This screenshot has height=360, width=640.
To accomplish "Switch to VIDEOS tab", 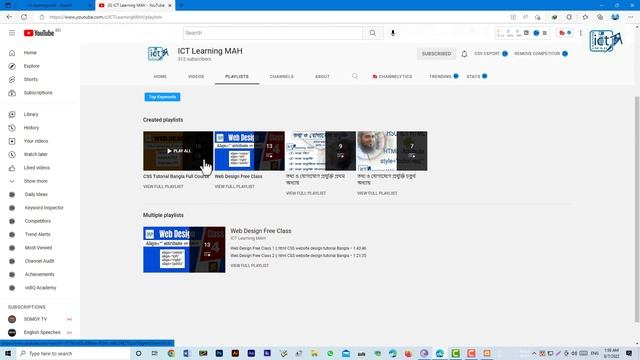I will coord(196,77).
